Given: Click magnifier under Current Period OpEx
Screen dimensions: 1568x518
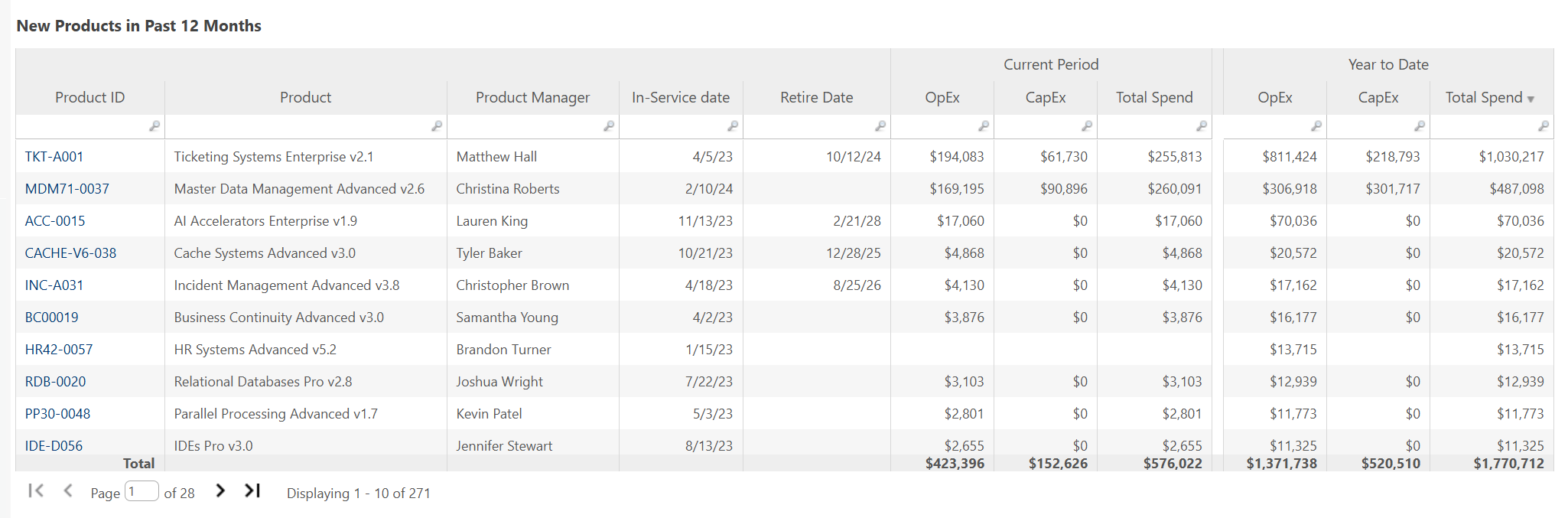Looking at the screenshot, I should (984, 126).
